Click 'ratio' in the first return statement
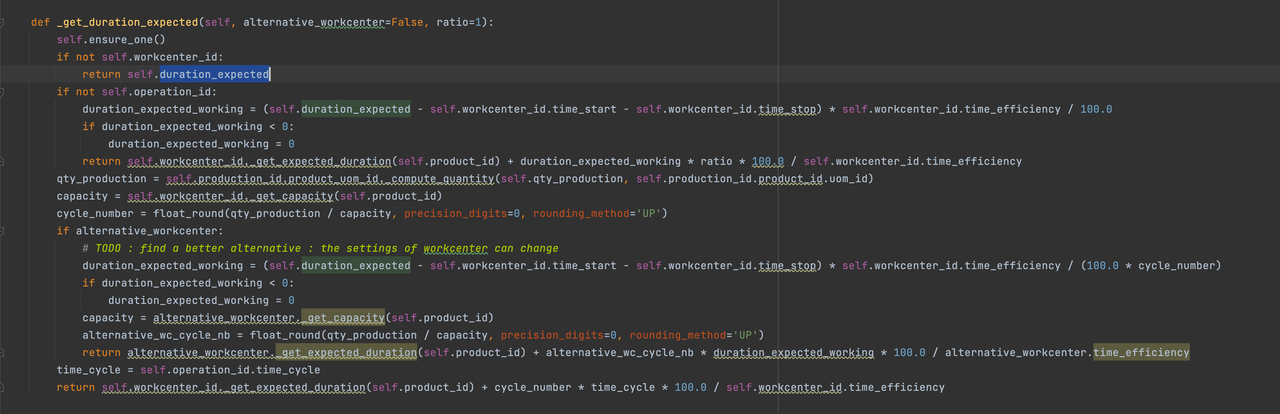The height and width of the screenshot is (414, 1280). pyautogui.click(x=716, y=161)
